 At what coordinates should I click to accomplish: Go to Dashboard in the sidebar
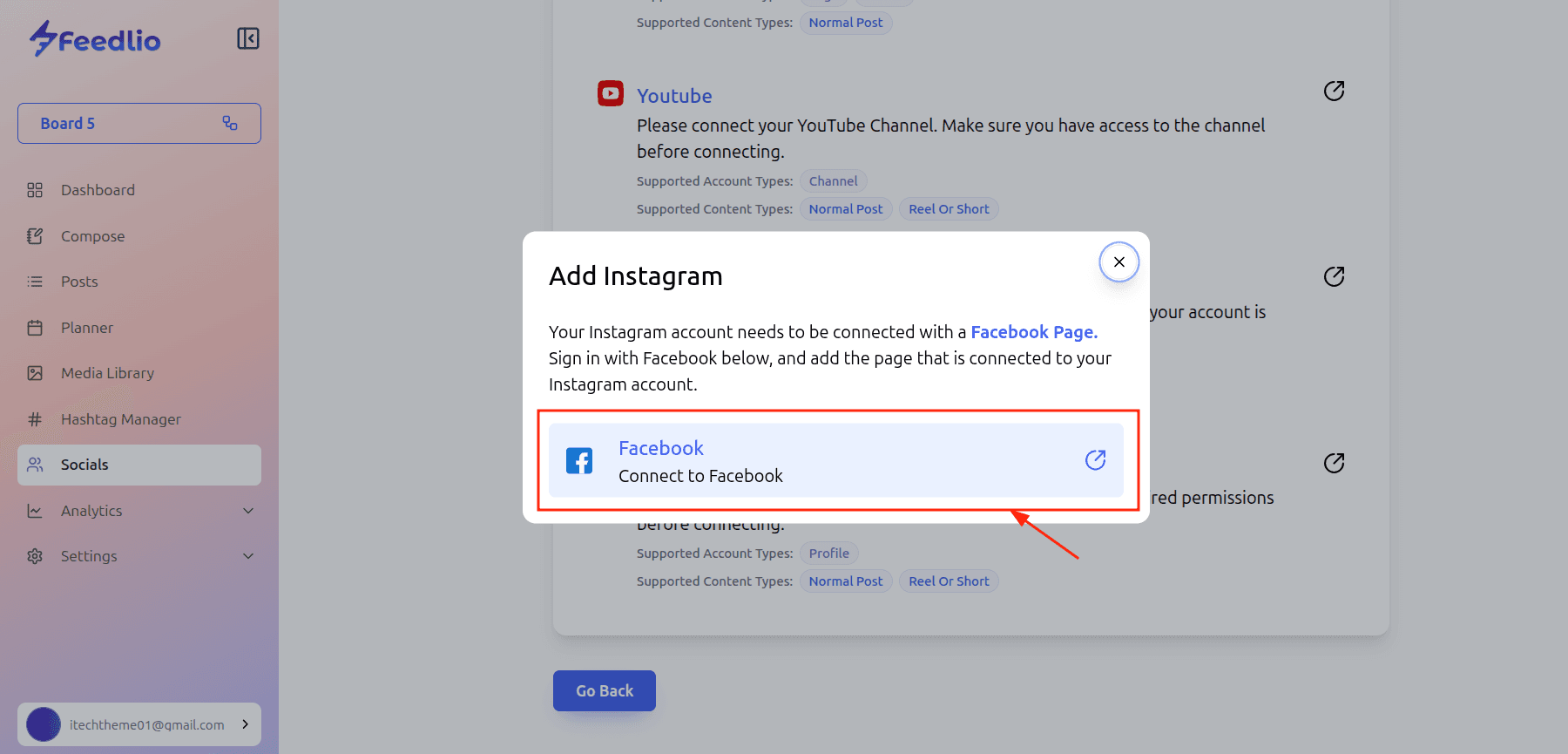(98, 190)
